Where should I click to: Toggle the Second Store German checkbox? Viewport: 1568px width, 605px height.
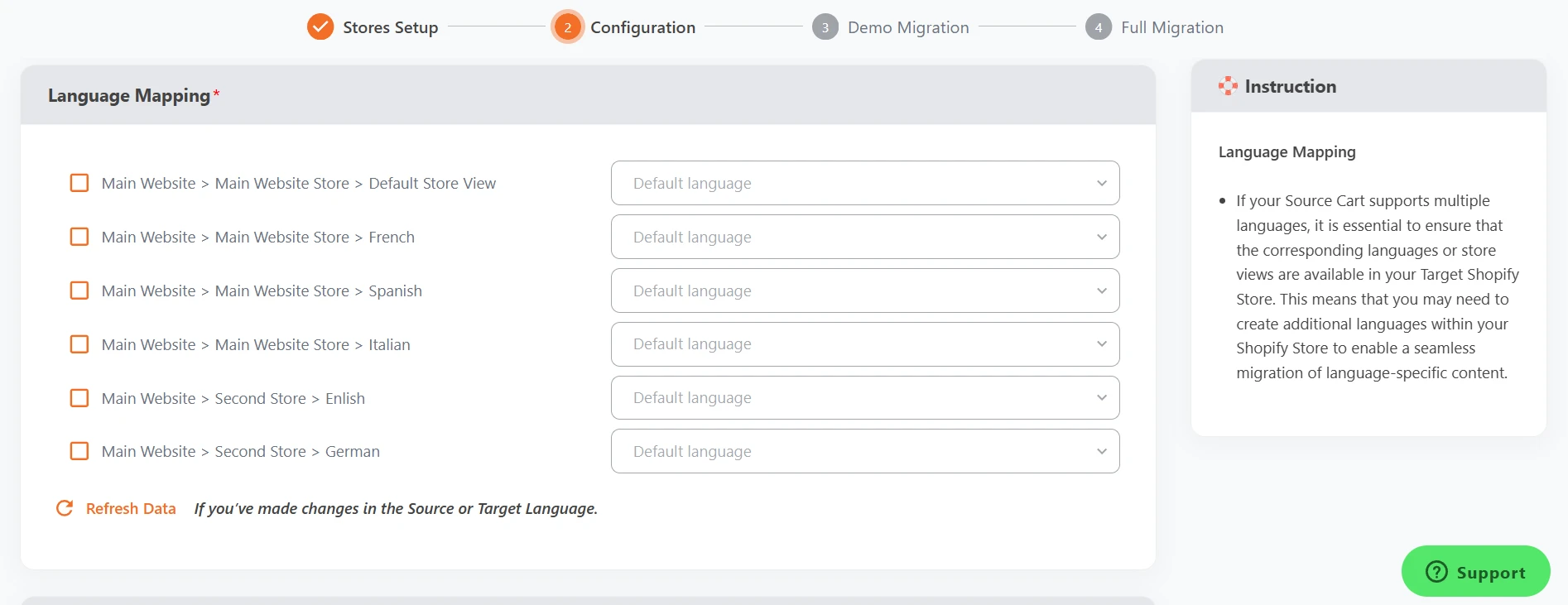[79, 451]
